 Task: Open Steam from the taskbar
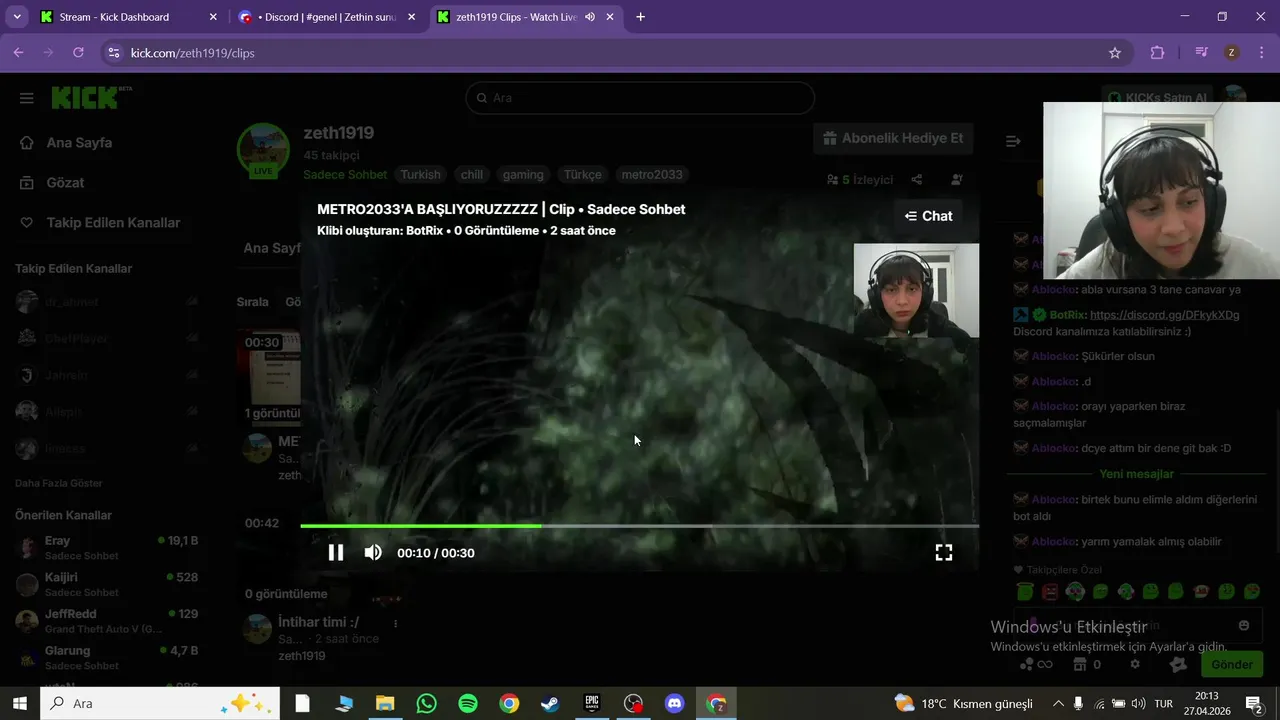pyautogui.click(x=550, y=703)
